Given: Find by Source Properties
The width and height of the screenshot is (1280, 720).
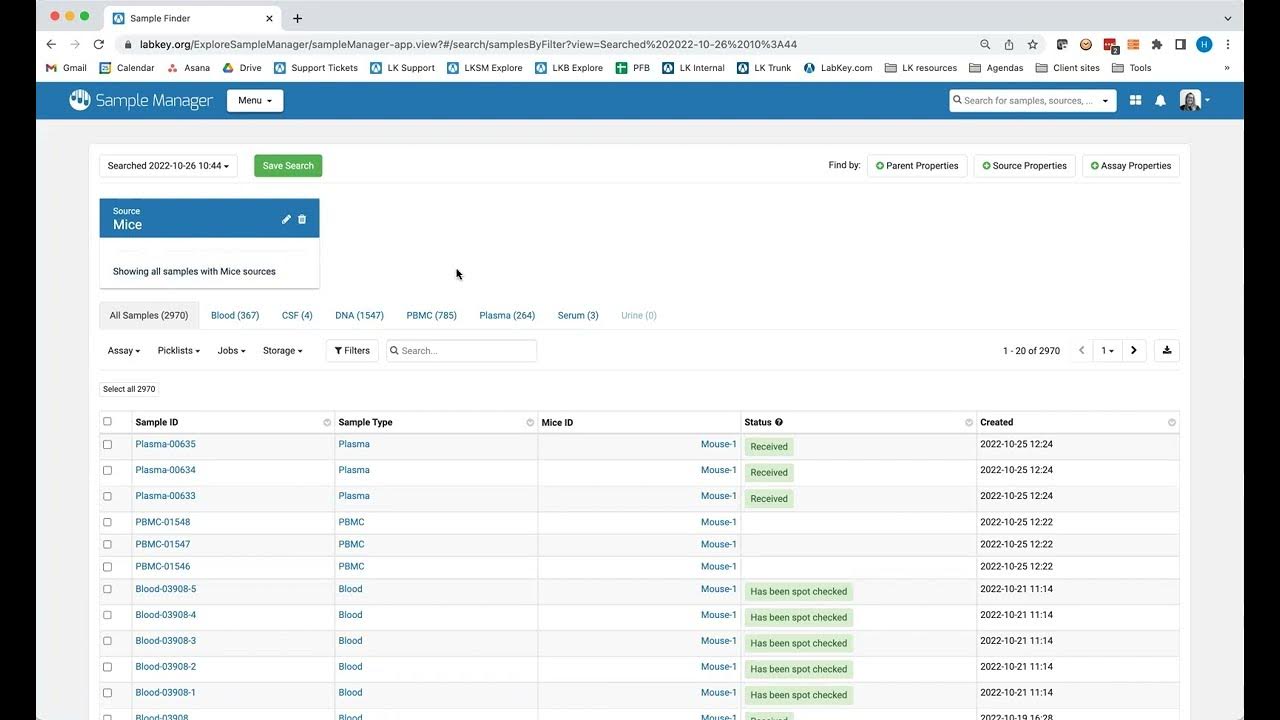Looking at the screenshot, I should point(1024,166).
